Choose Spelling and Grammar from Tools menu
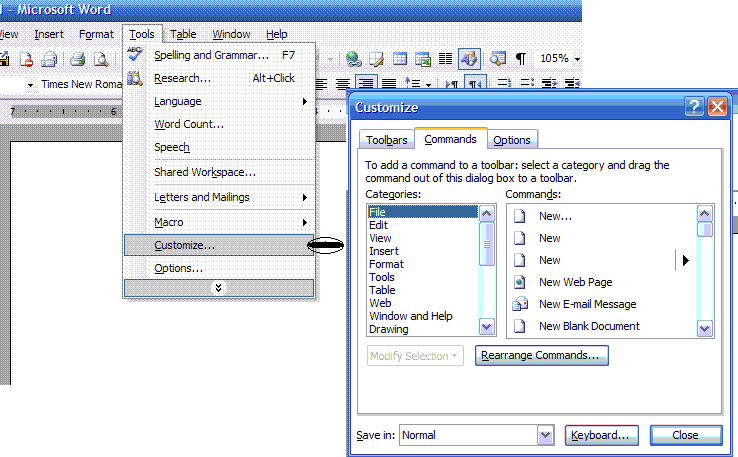This screenshot has height=457, width=738. 219,55
